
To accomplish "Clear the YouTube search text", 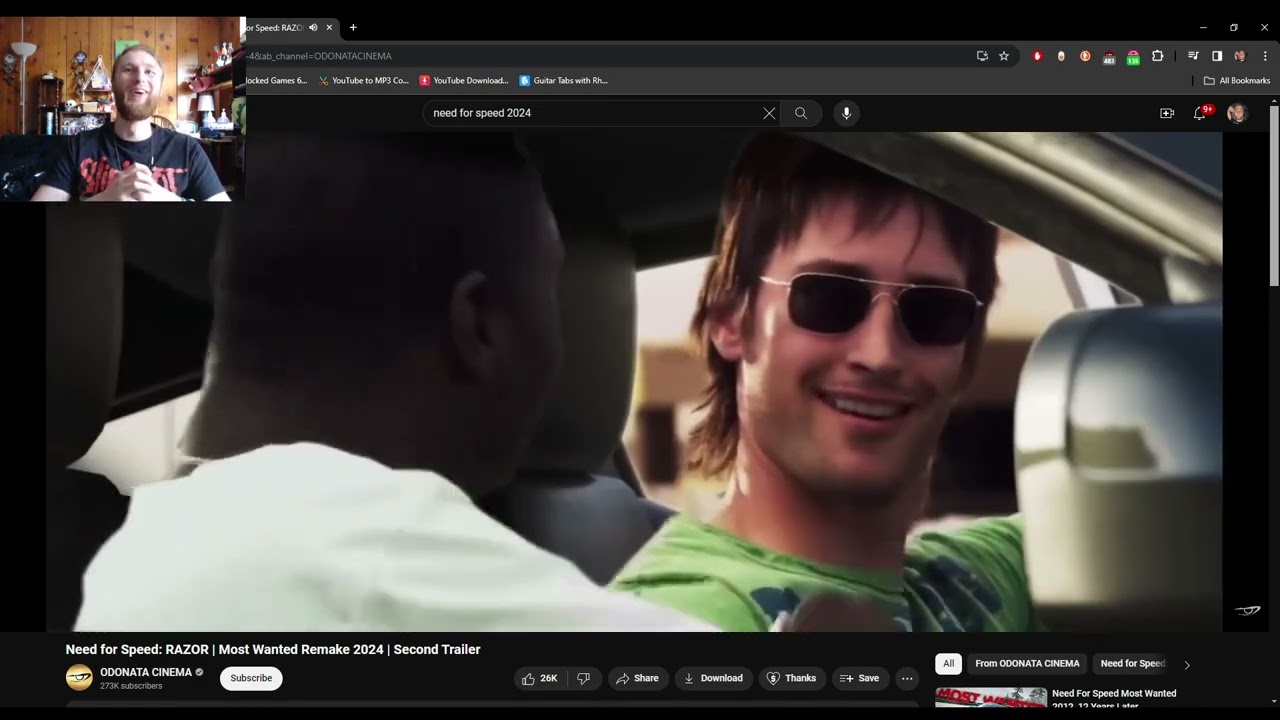I will tap(769, 113).
